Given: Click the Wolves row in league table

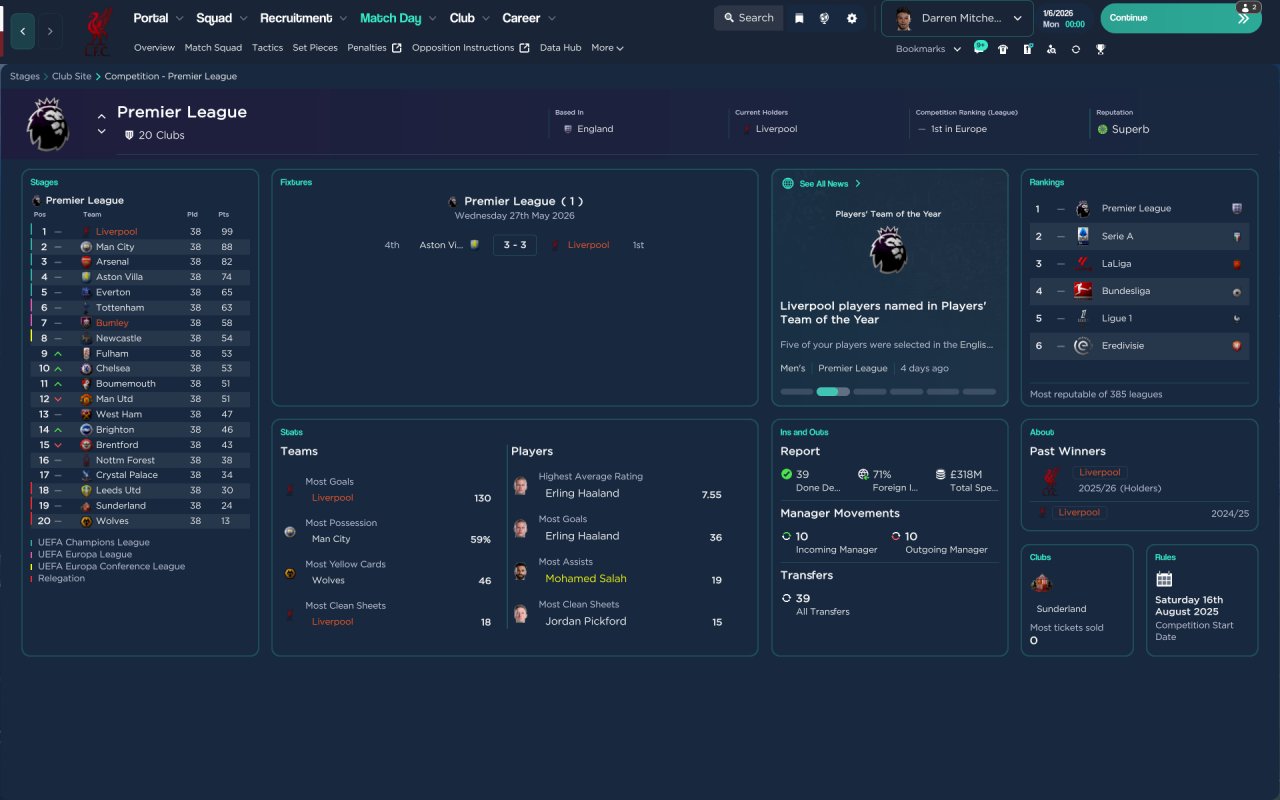Looking at the screenshot, I should click(140, 521).
